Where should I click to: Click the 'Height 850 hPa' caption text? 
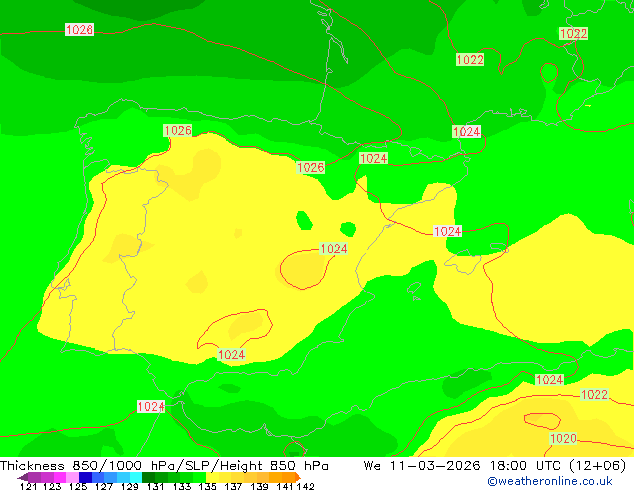pos(274,466)
